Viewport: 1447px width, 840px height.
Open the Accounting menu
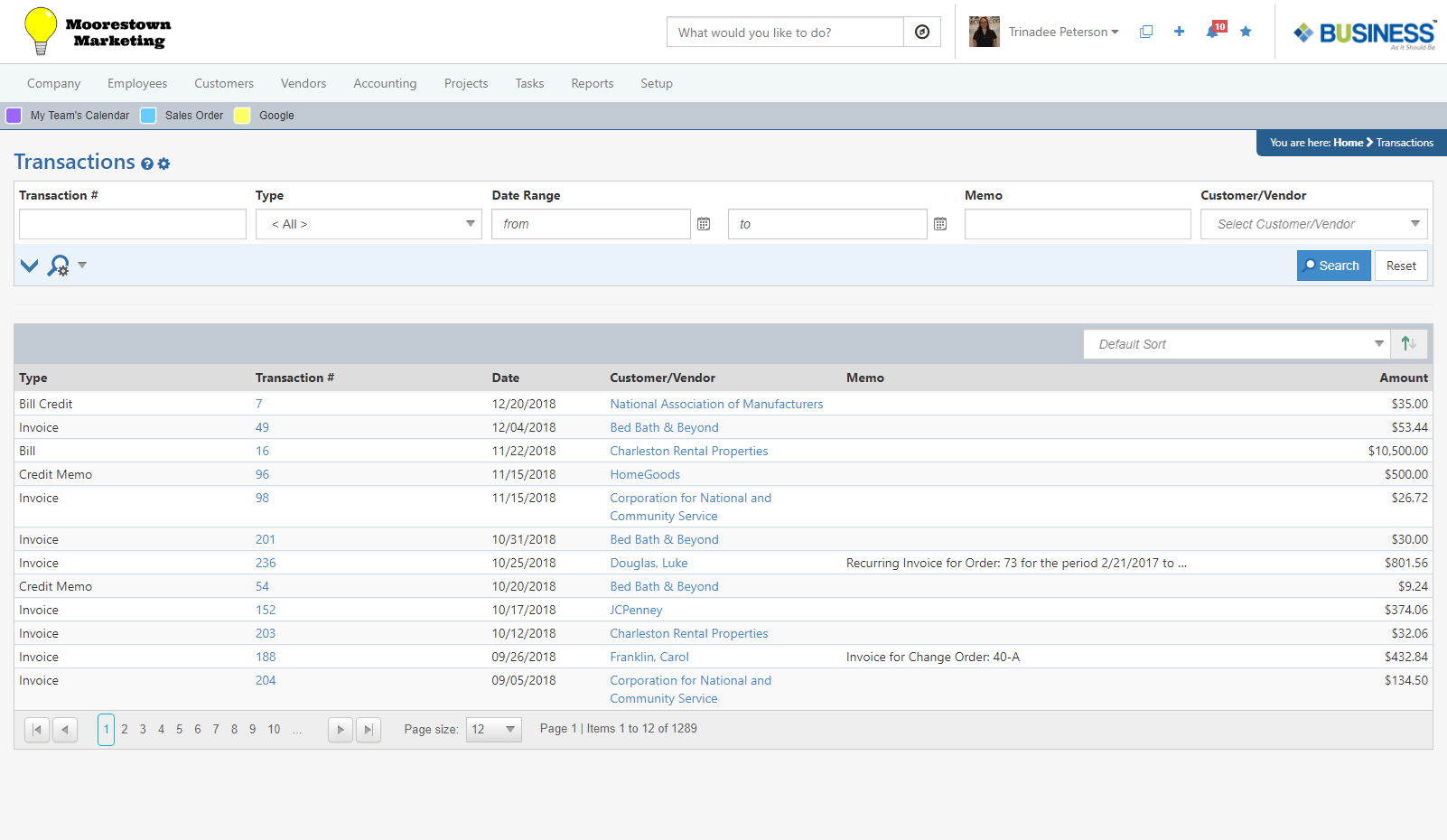click(385, 83)
